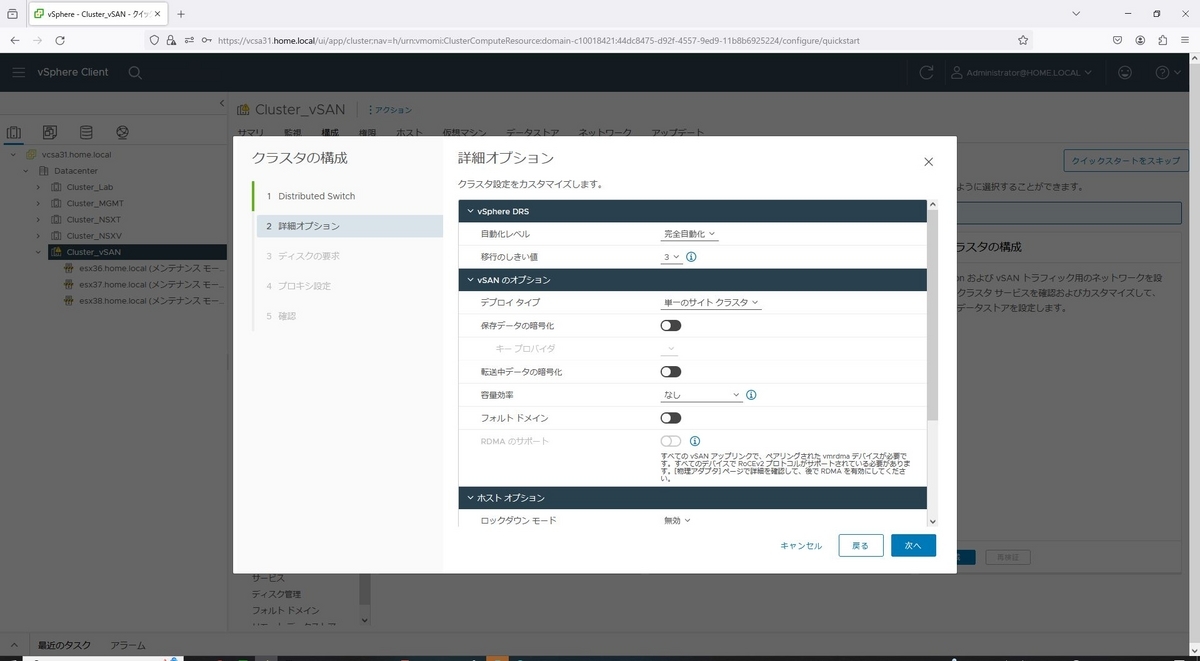Viewport: 1200px width, 661px height.
Task: Collapse the ホスト オプション section
Action: tap(471, 497)
